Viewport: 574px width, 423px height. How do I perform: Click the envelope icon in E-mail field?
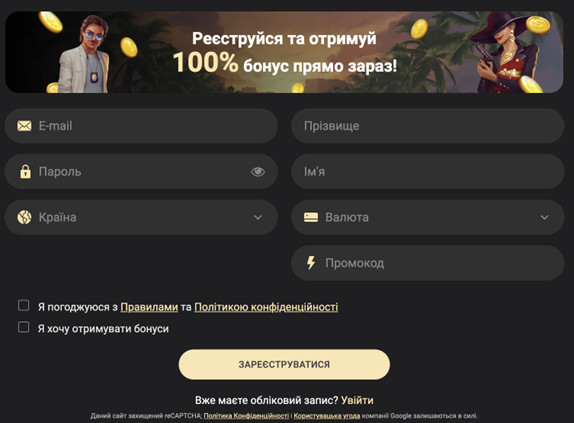tap(24, 126)
